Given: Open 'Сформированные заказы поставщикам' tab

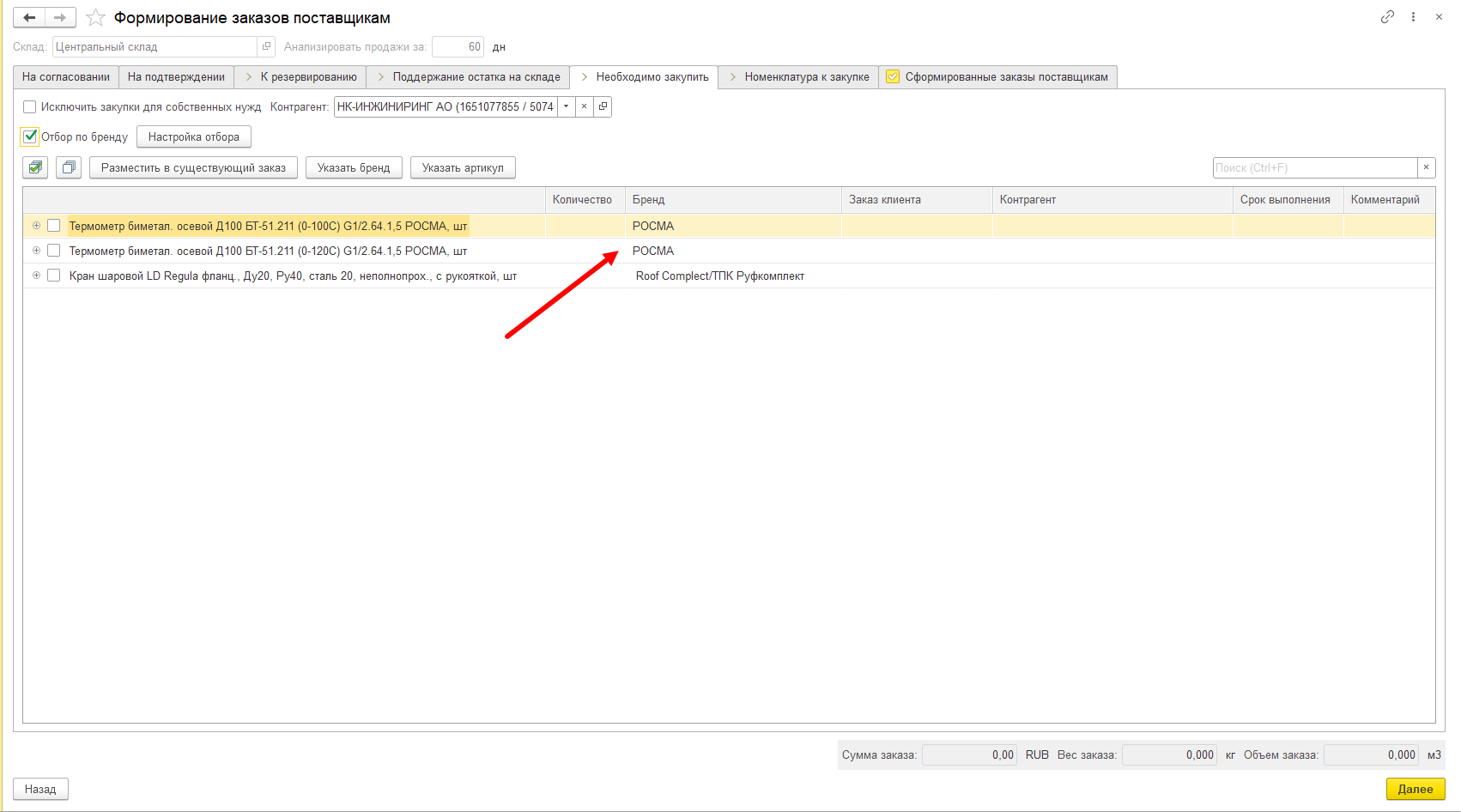Looking at the screenshot, I should point(997,76).
